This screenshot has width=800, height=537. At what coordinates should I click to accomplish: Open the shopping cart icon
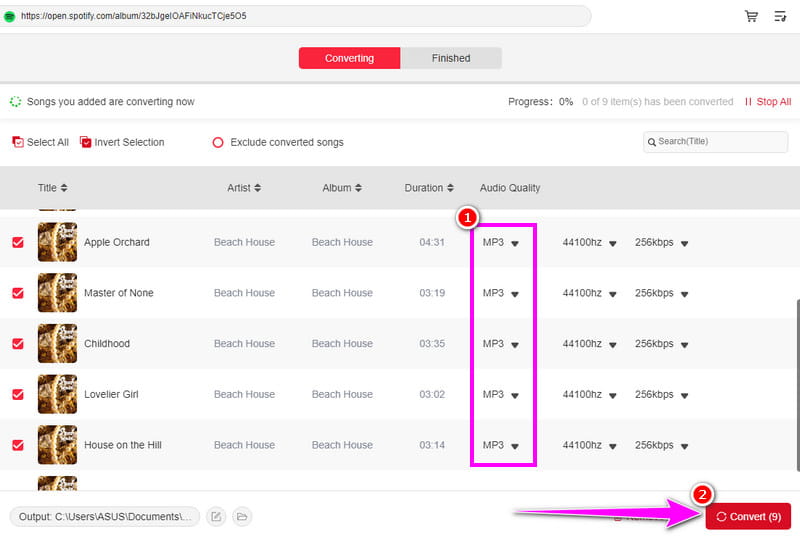point(751,16)
